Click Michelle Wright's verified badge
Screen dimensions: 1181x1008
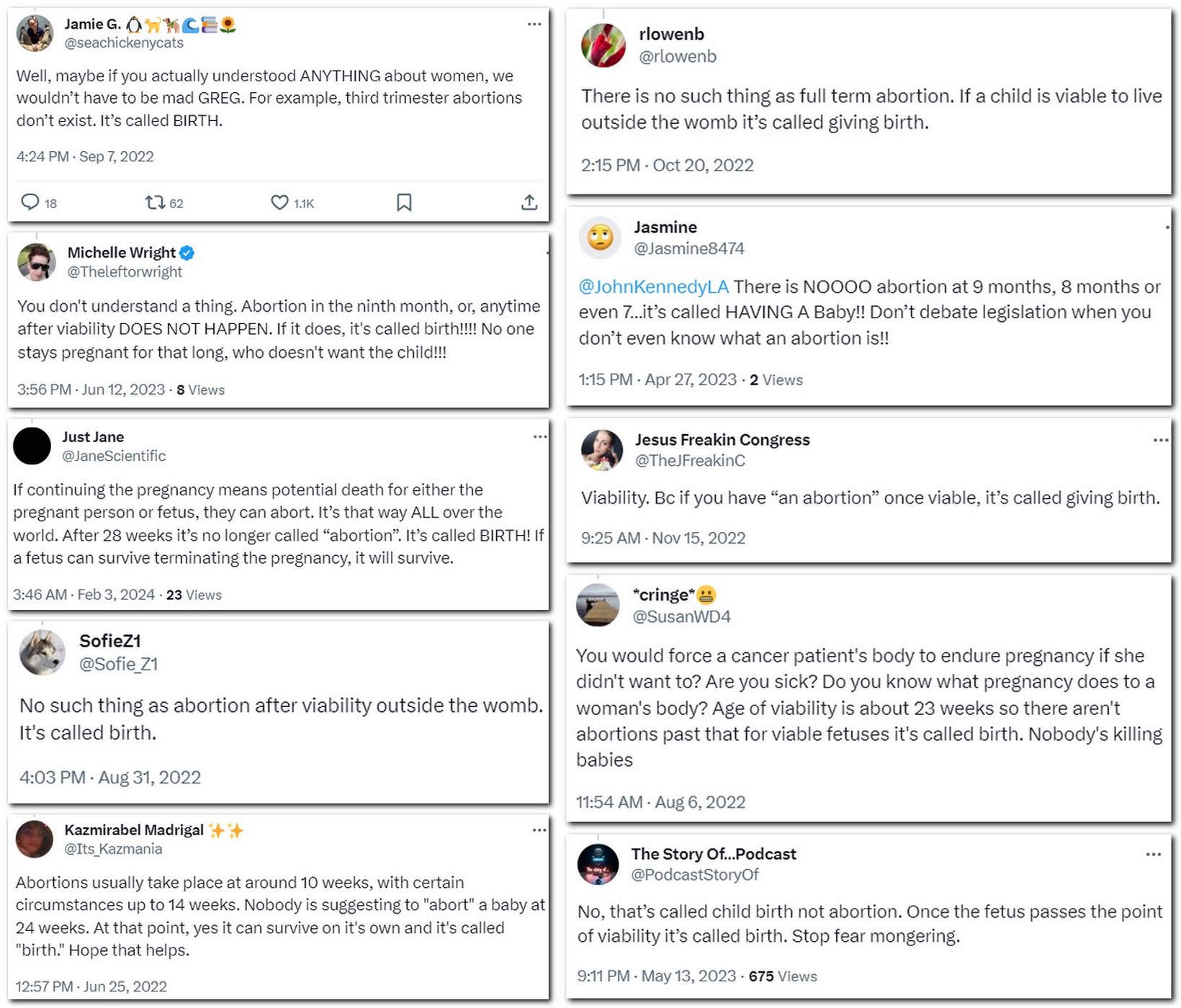point(187,253)
